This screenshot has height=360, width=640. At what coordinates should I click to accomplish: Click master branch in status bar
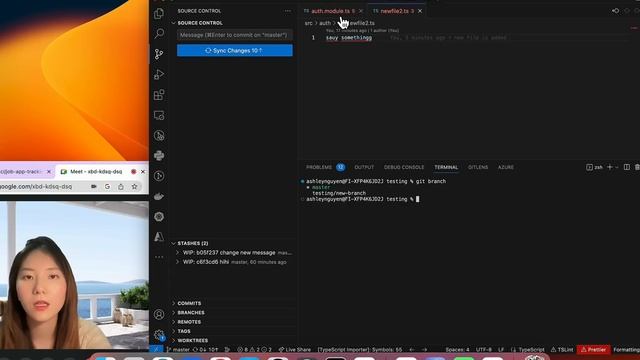[x=178, y=349]
